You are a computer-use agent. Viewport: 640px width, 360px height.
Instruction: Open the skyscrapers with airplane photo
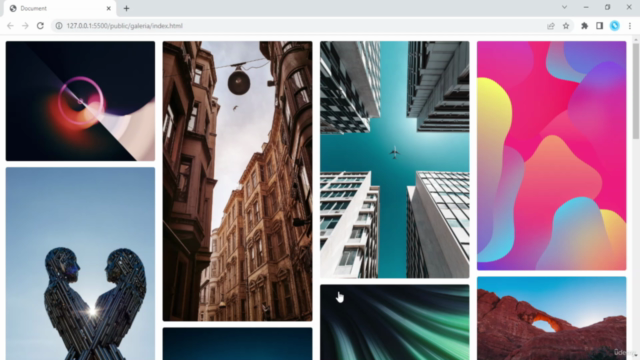[395, 160]
